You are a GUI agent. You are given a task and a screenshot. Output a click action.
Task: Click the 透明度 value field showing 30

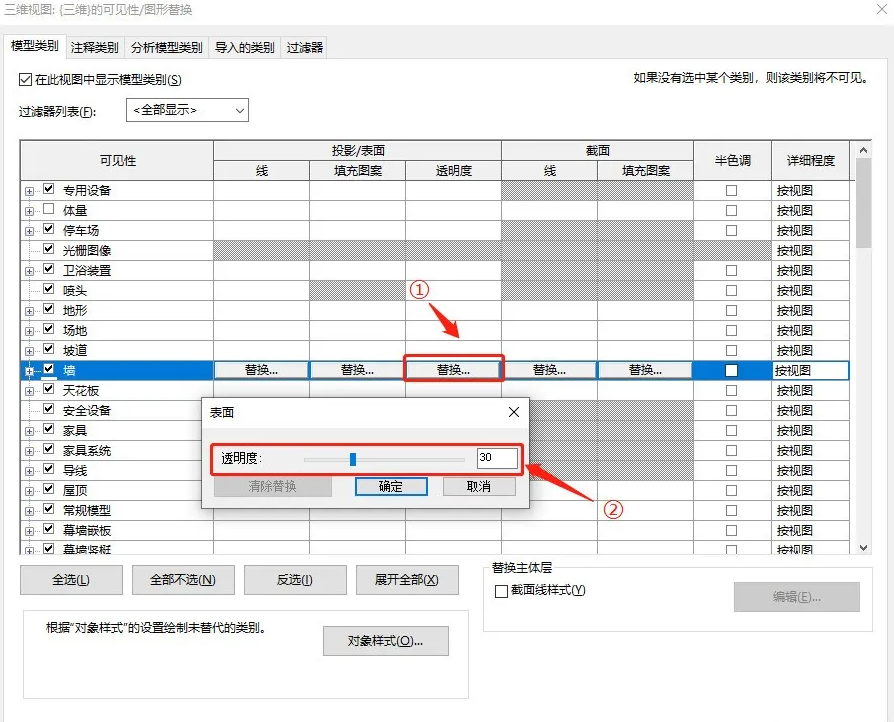click(497, 458)
